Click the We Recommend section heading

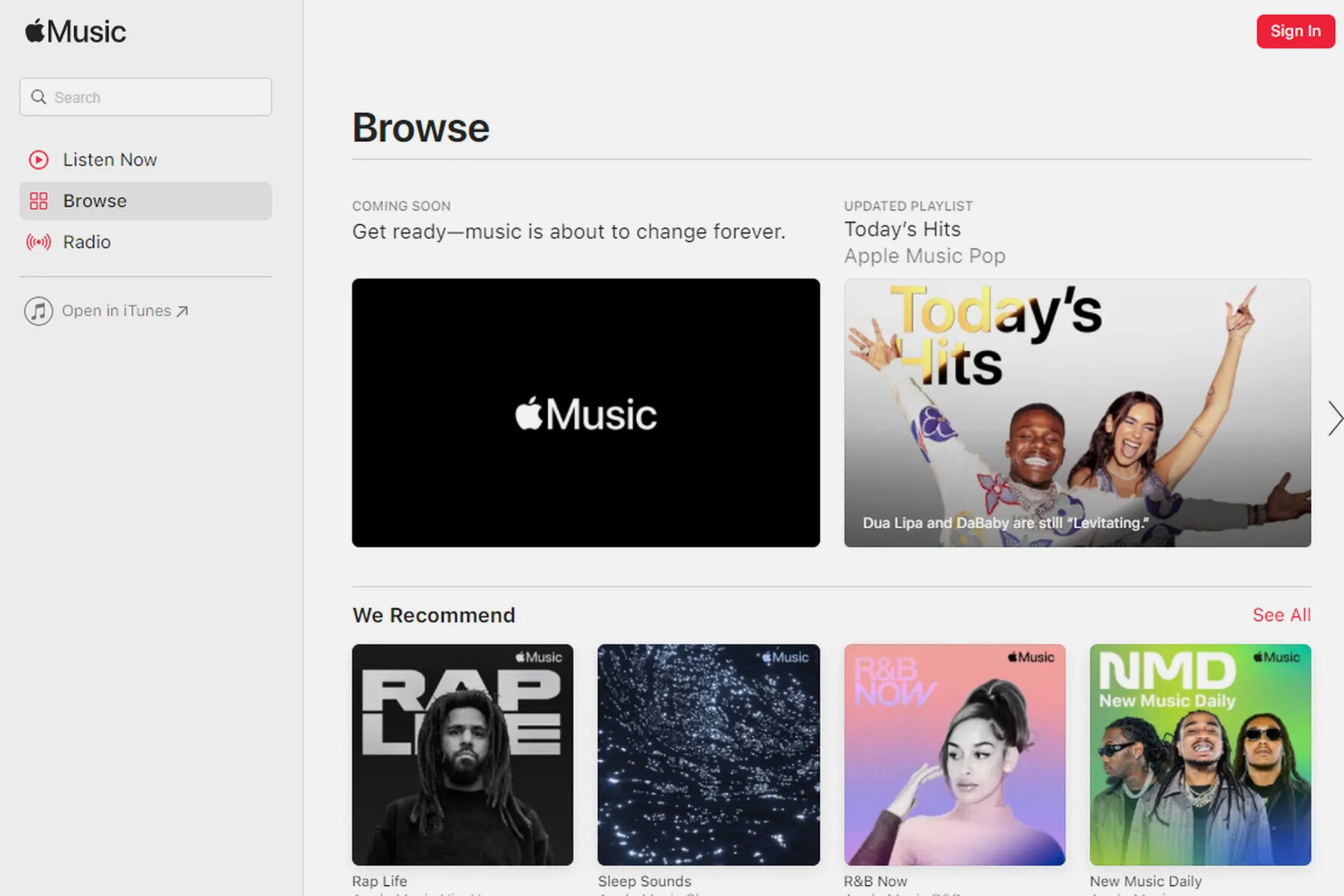[x=434, y=615]
